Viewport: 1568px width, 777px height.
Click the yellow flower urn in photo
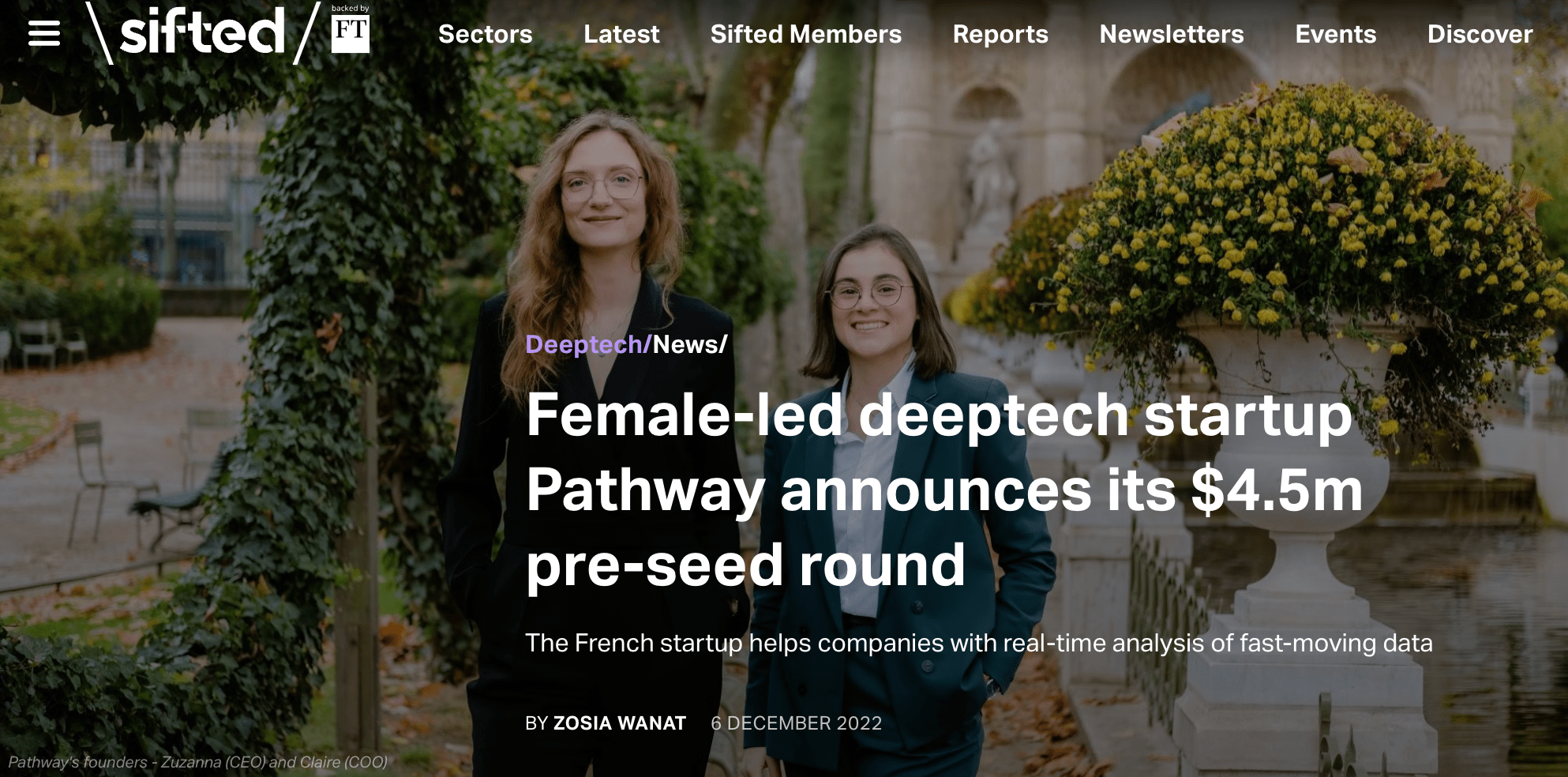click(1295, 332)
